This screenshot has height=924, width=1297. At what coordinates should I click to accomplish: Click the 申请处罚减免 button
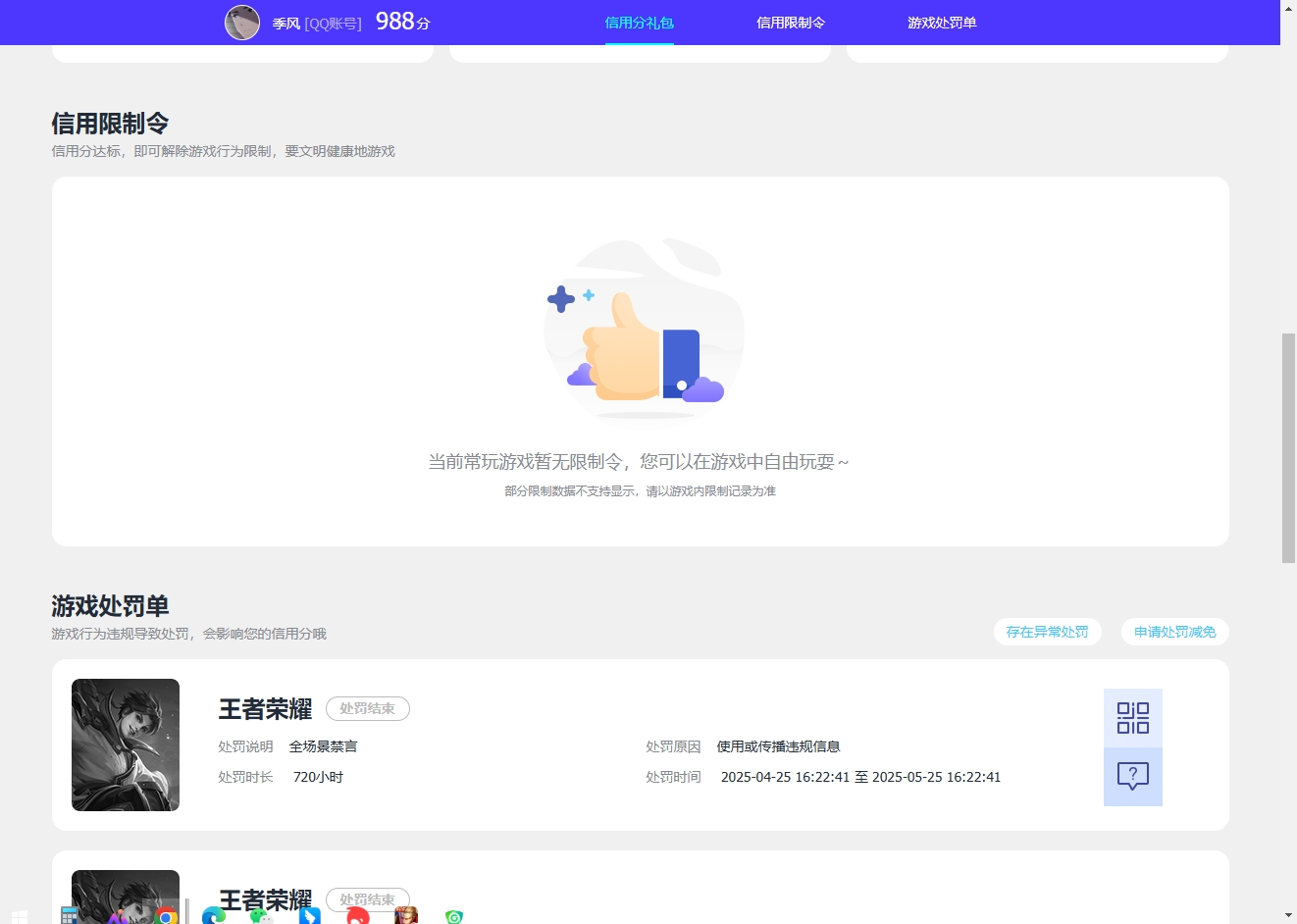1174,632
